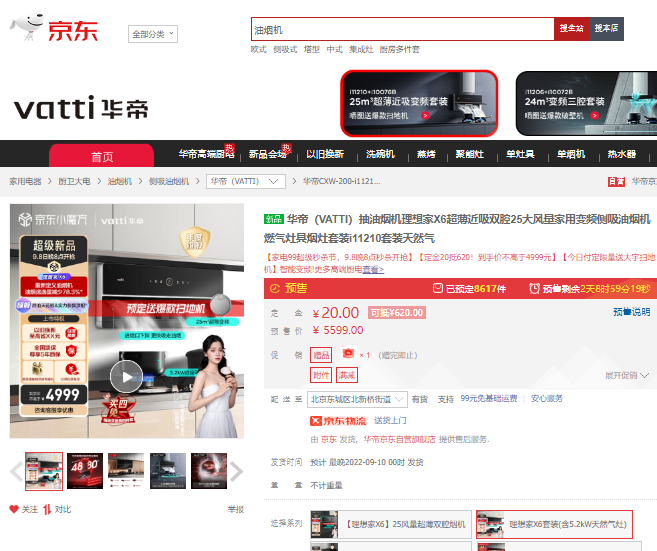Open the 单烟机 menu item
Screen dimensions: 657x551
coord(571,154)
